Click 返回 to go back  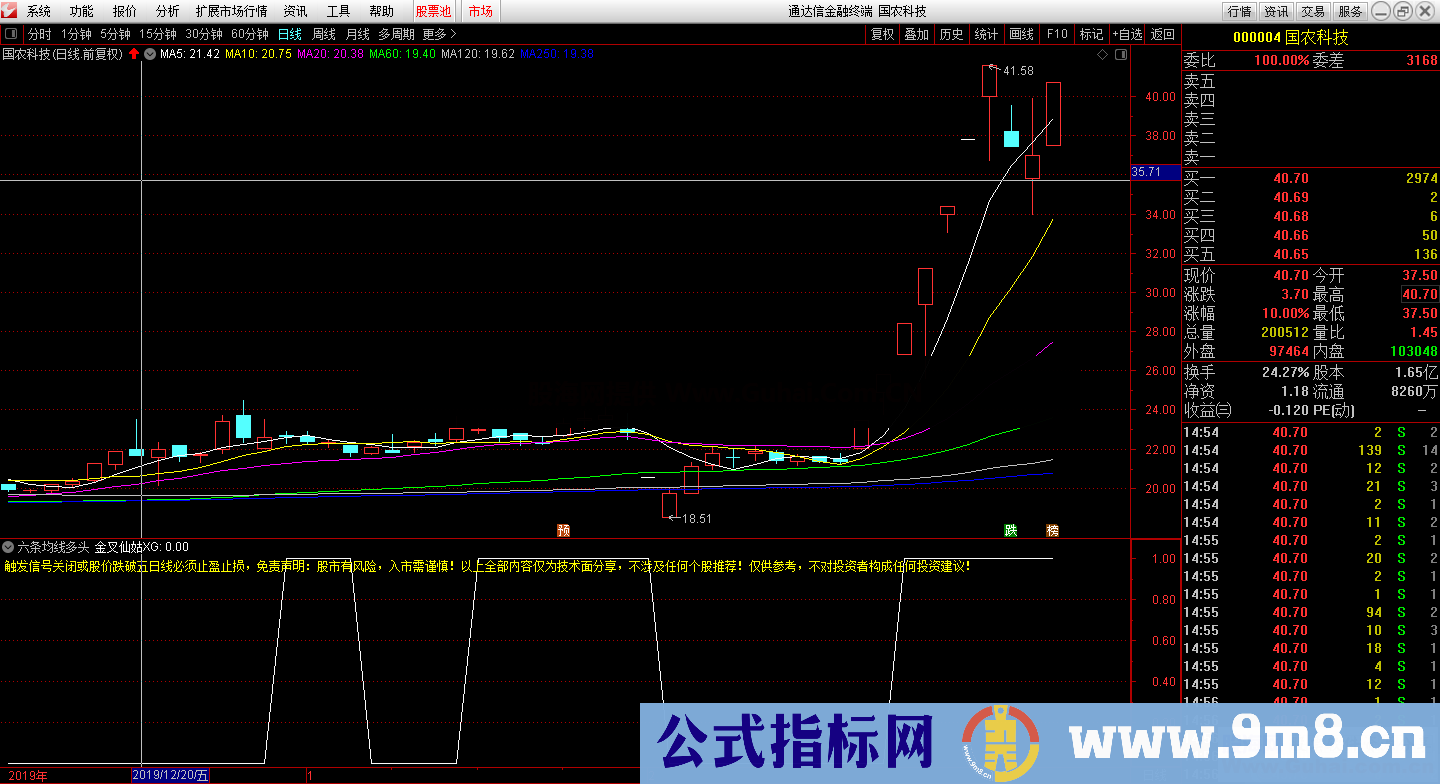click(1162, 33)
